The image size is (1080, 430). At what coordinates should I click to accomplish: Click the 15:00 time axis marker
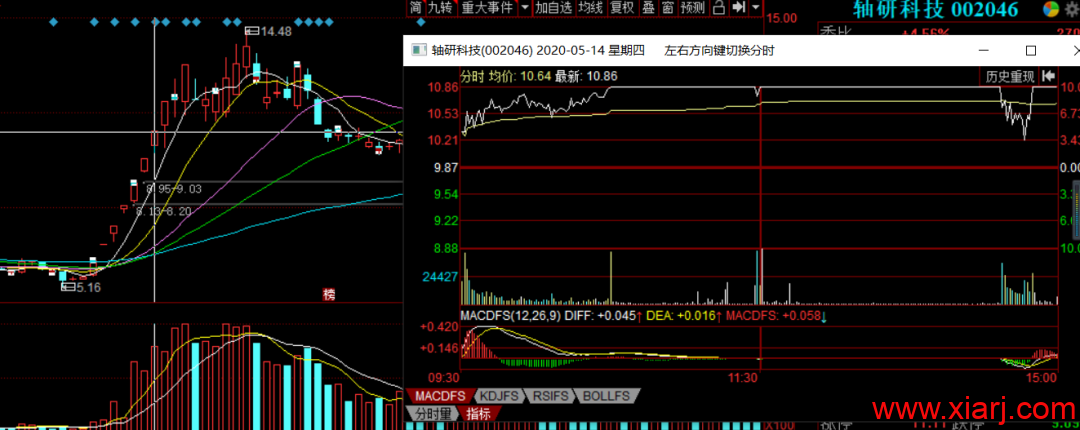point(1041,378)
